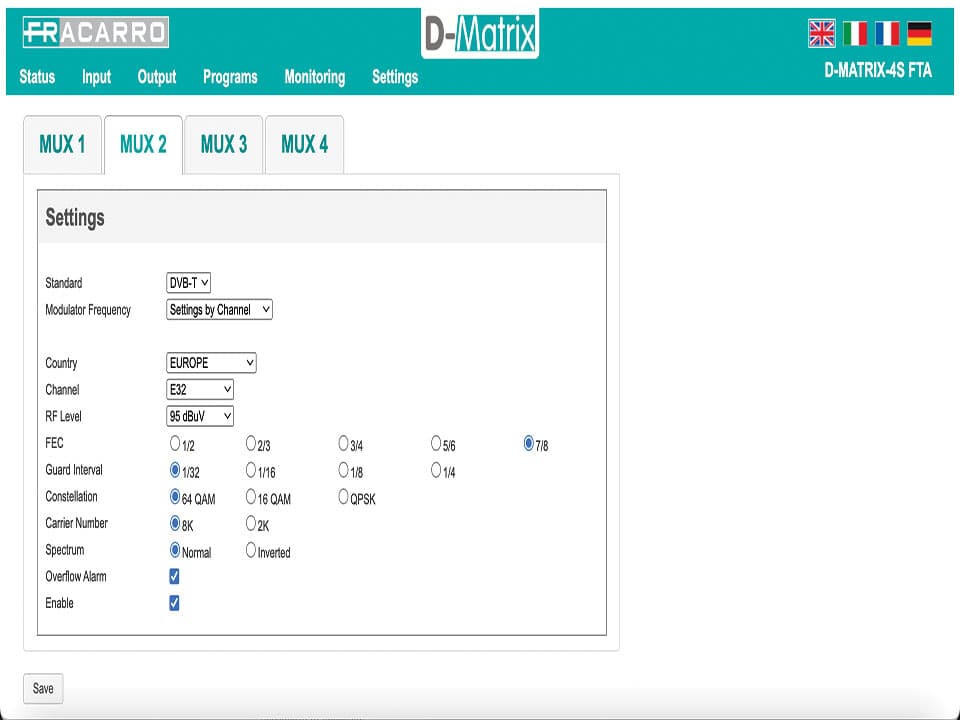Image resolution: width=960 pixels, height=720 pixels.
Task: Click the Guard Interval label
Action: point(74,470)
